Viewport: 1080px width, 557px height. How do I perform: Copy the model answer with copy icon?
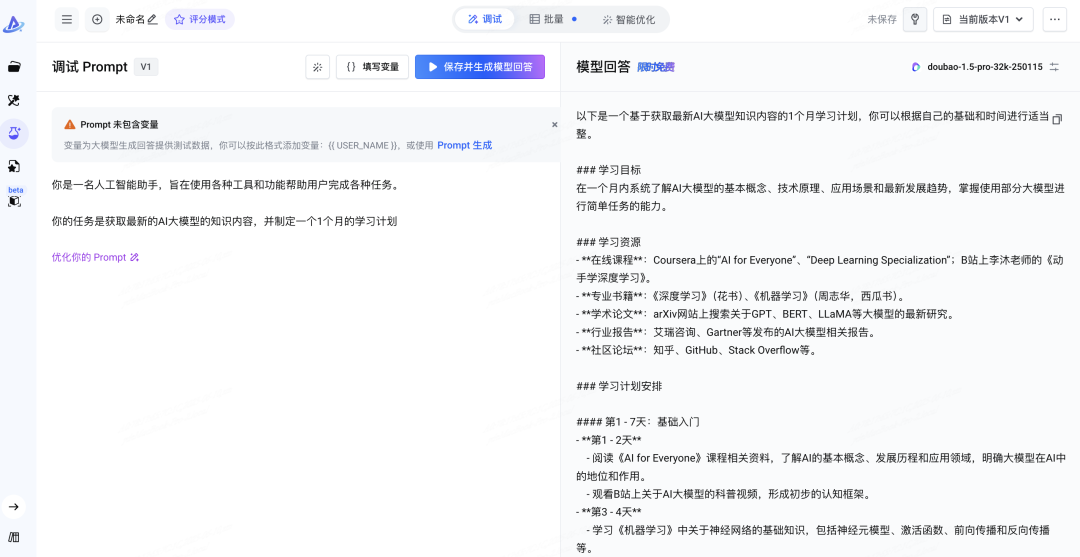tap(1057, 119)
